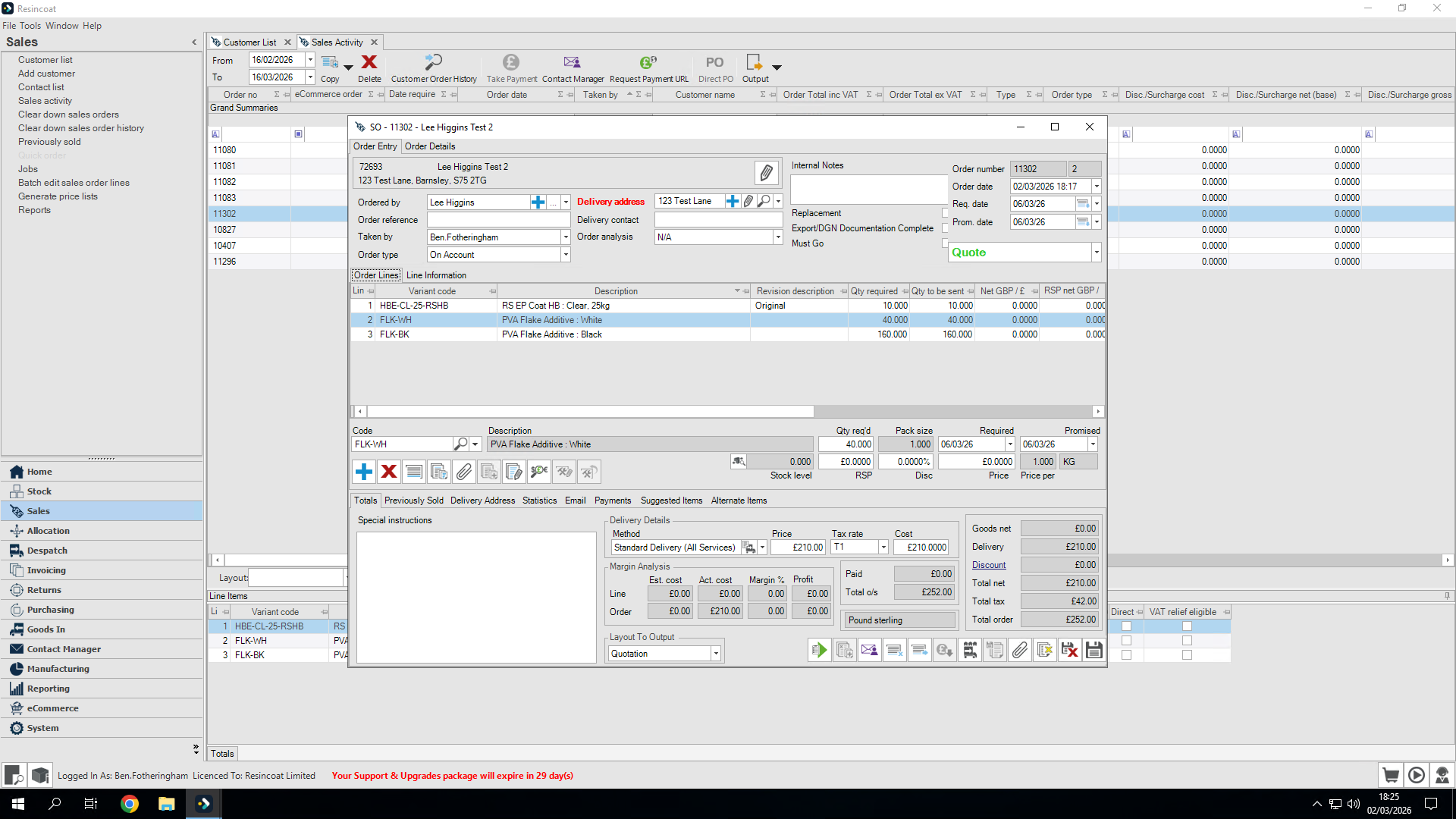This screenshot has height=819, width=1456.
Task: Click the currency price lookup magnifier icon
Action: tap(539, 472)
